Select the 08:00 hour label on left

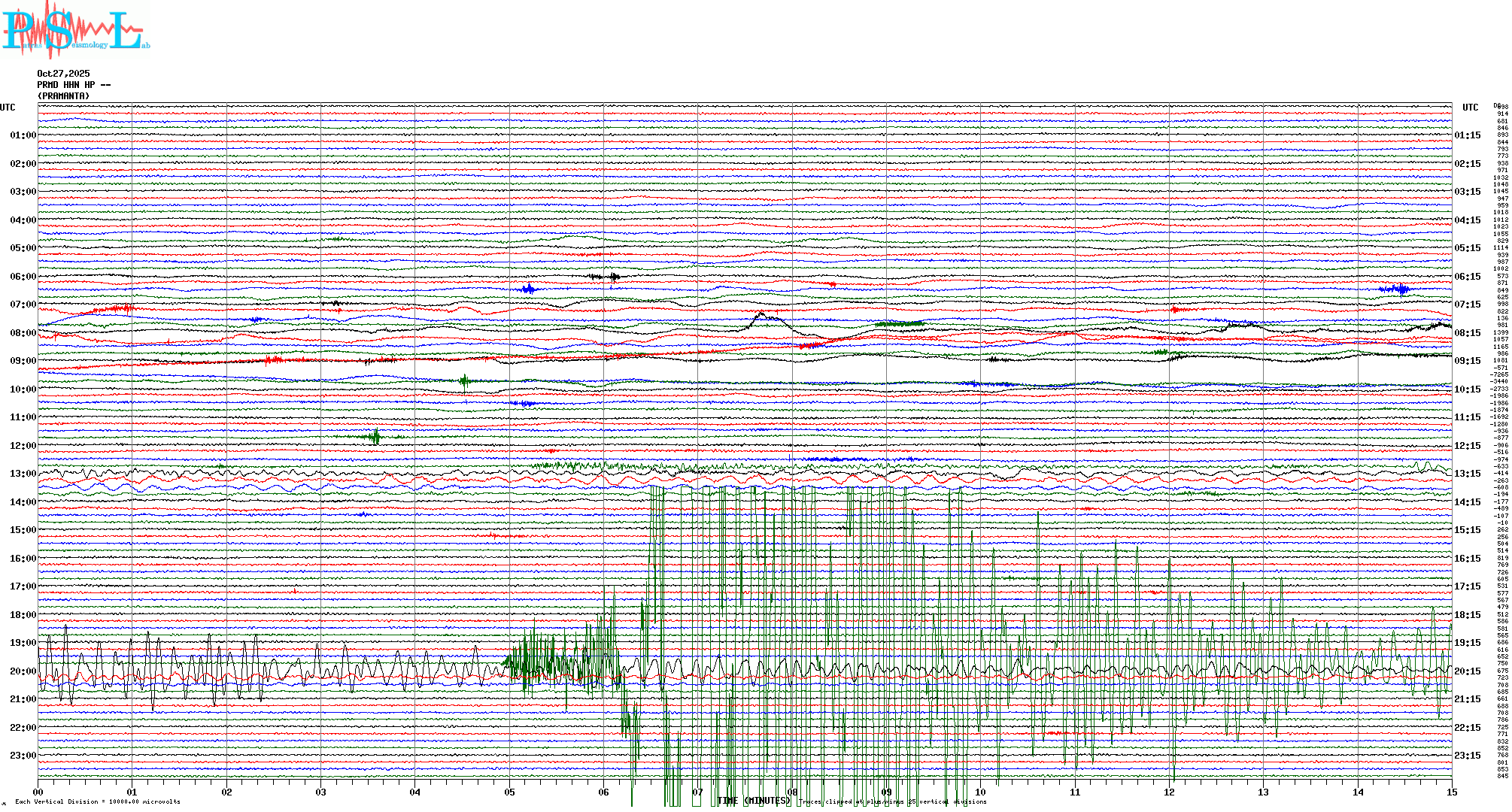coord(23,333)
